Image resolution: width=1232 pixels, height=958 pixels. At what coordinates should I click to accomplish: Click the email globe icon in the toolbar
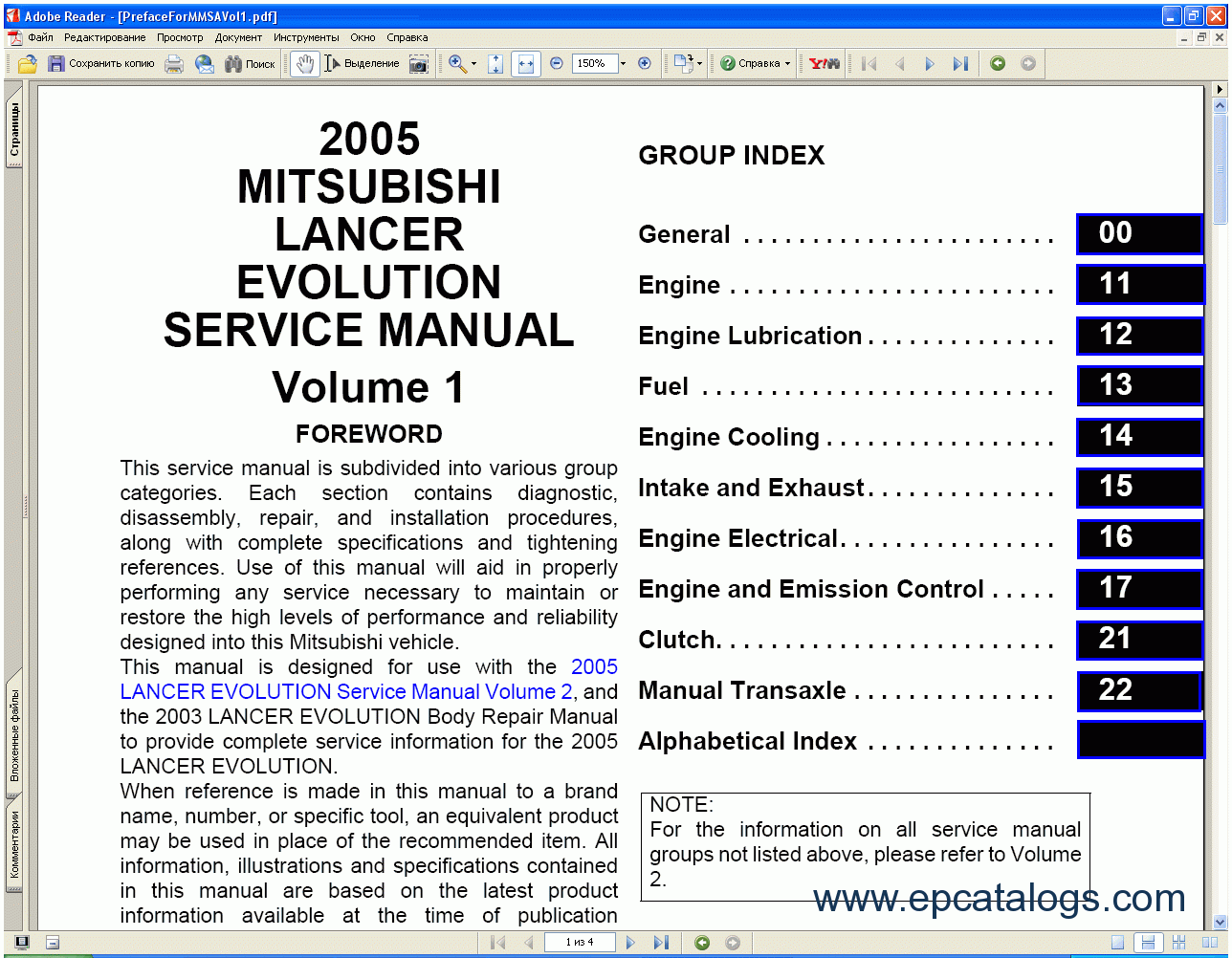click(x=204, y=64)
